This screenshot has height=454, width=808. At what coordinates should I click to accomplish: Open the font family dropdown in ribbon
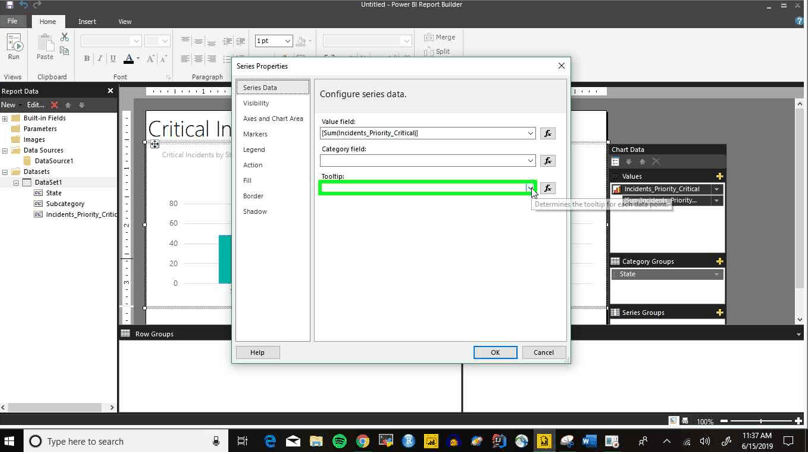(136, 41)
